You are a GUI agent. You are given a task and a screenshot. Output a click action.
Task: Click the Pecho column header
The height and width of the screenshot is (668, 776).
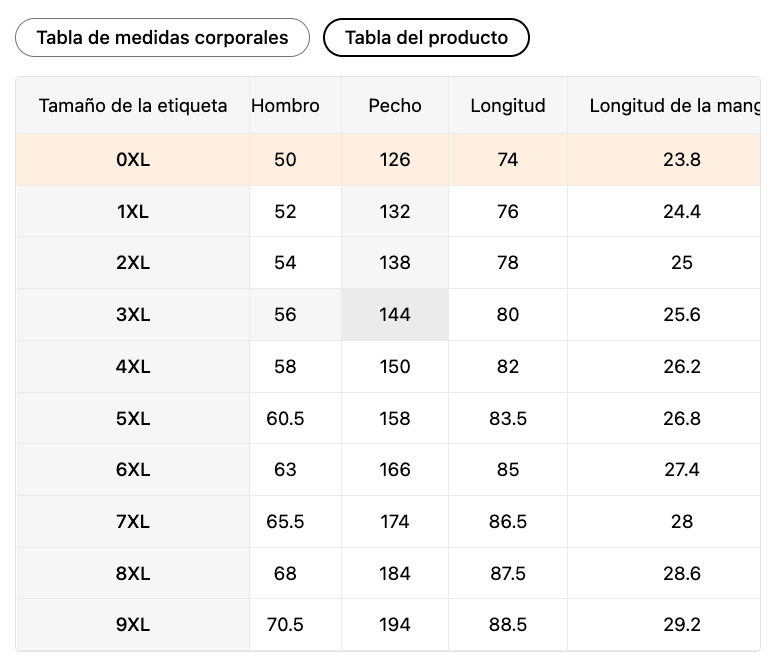pos(395,105)
